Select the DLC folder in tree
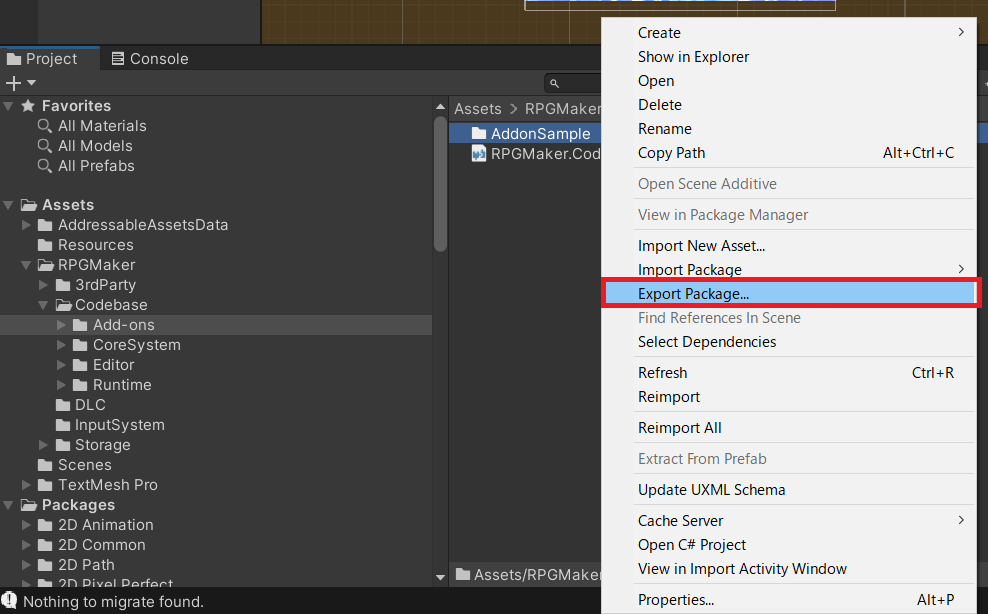The image size is (988, 614). pos(89,405)
